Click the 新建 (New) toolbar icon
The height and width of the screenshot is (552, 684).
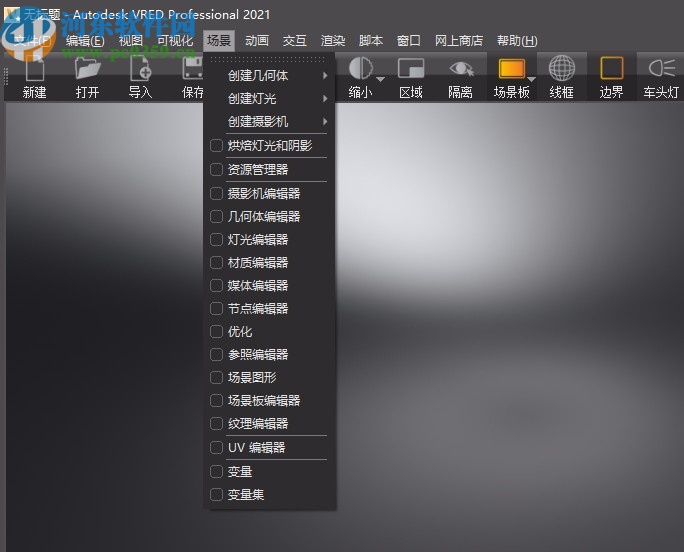pos(34,69)
